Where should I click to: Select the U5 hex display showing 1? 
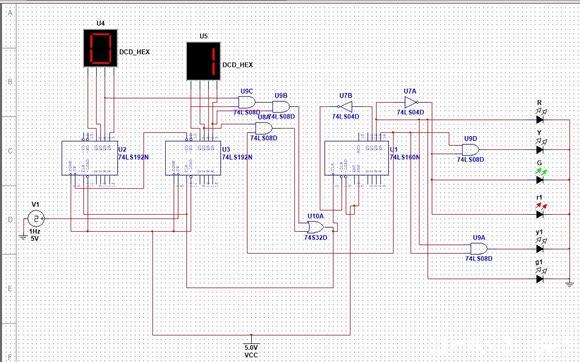[x=203, y=61]
